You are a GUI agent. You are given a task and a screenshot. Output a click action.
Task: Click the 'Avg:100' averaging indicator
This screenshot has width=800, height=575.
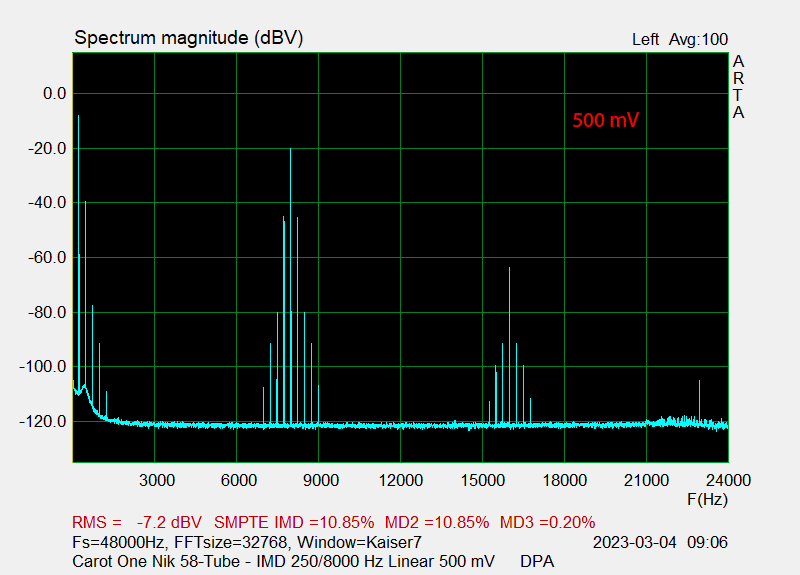(698, 40)
